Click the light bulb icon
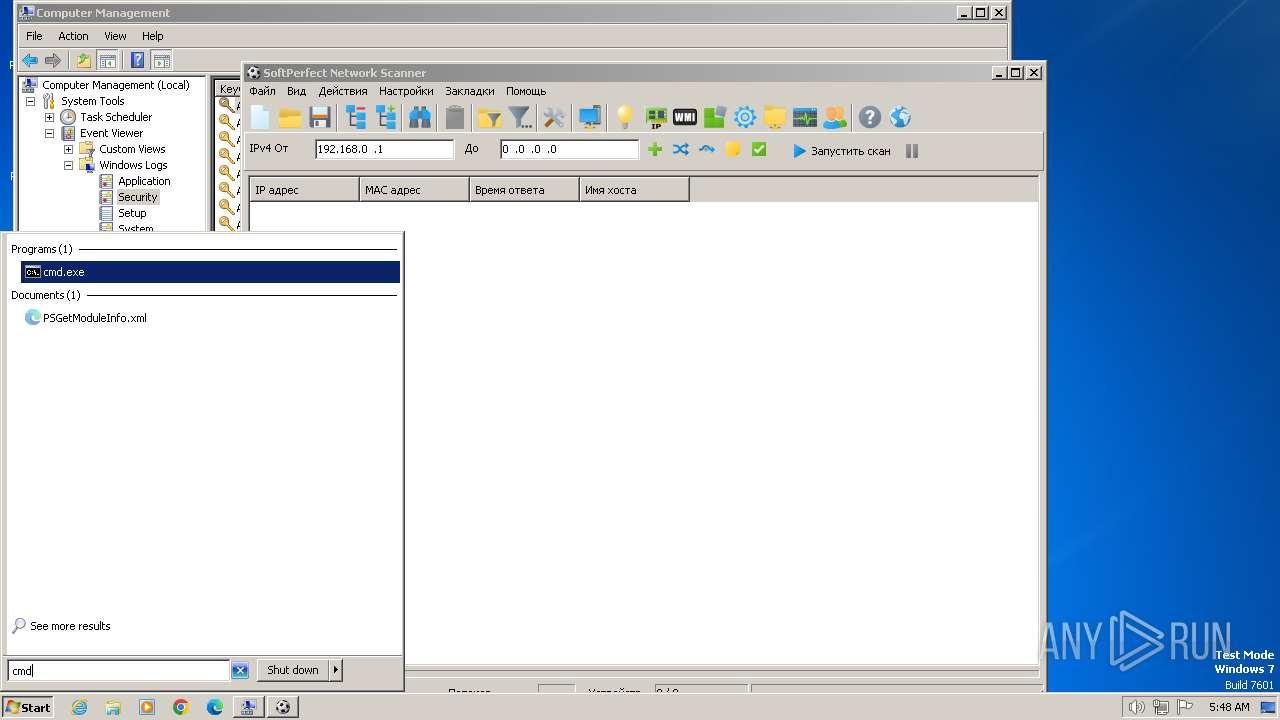1280x720 pixels. (625, 118)
